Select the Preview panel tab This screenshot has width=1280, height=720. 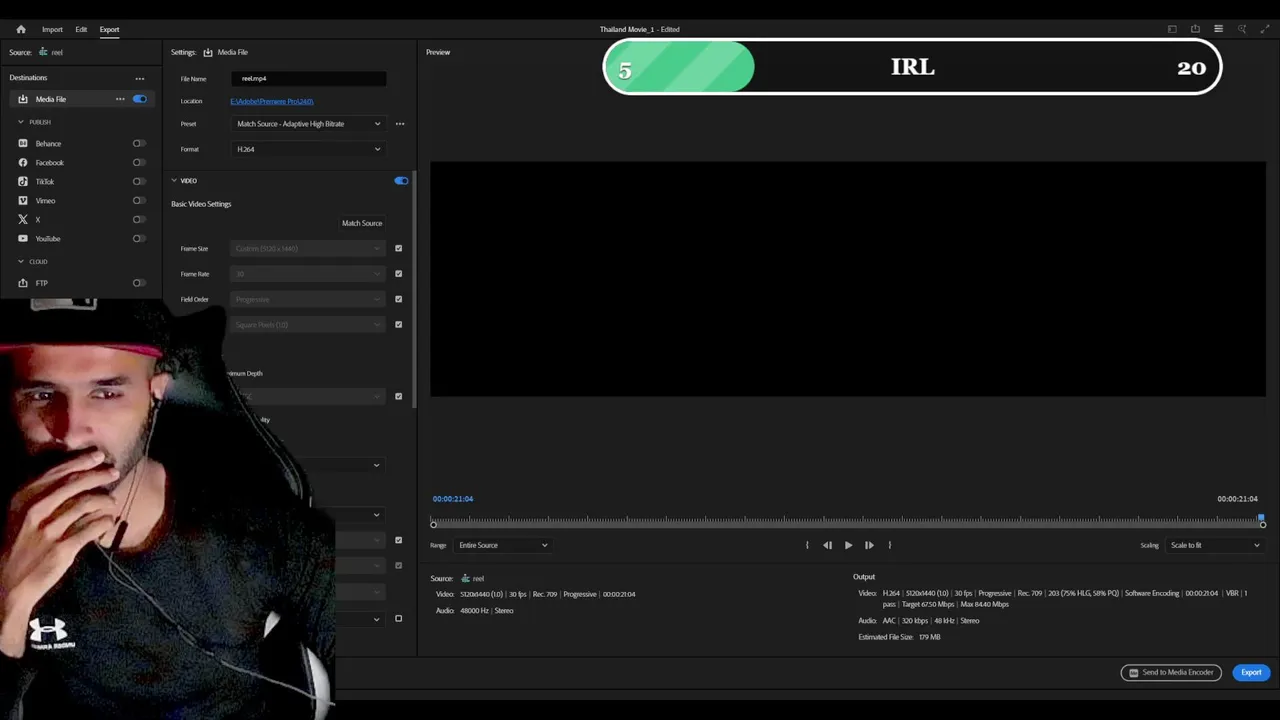[x=438, y=52]
